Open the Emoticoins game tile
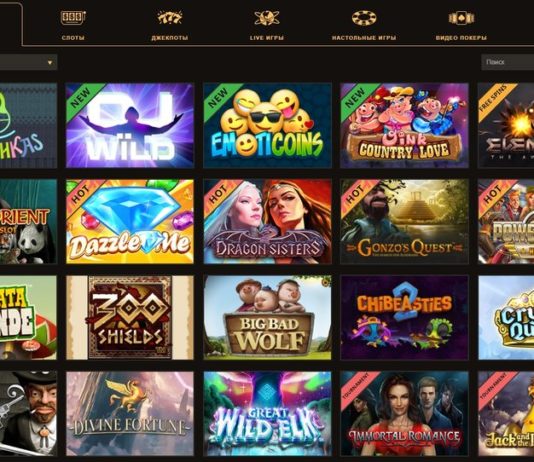 click(267, 125)
